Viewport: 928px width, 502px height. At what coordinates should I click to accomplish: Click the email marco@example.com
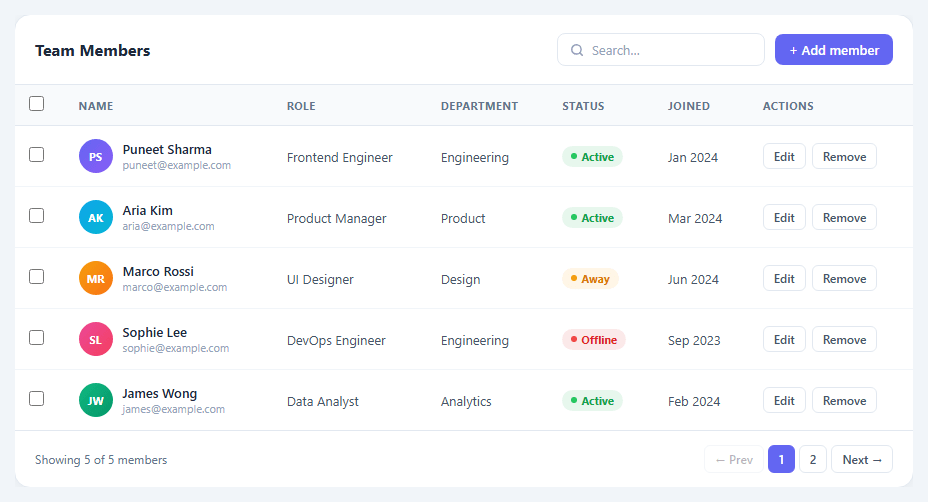tap(175, 287)
